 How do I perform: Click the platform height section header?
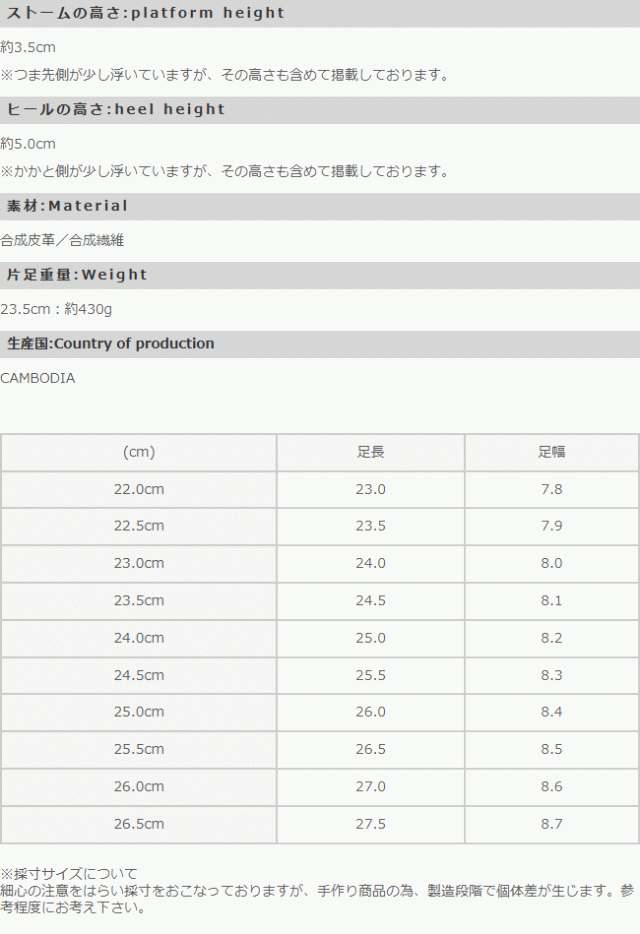click(x=146, y=13)
